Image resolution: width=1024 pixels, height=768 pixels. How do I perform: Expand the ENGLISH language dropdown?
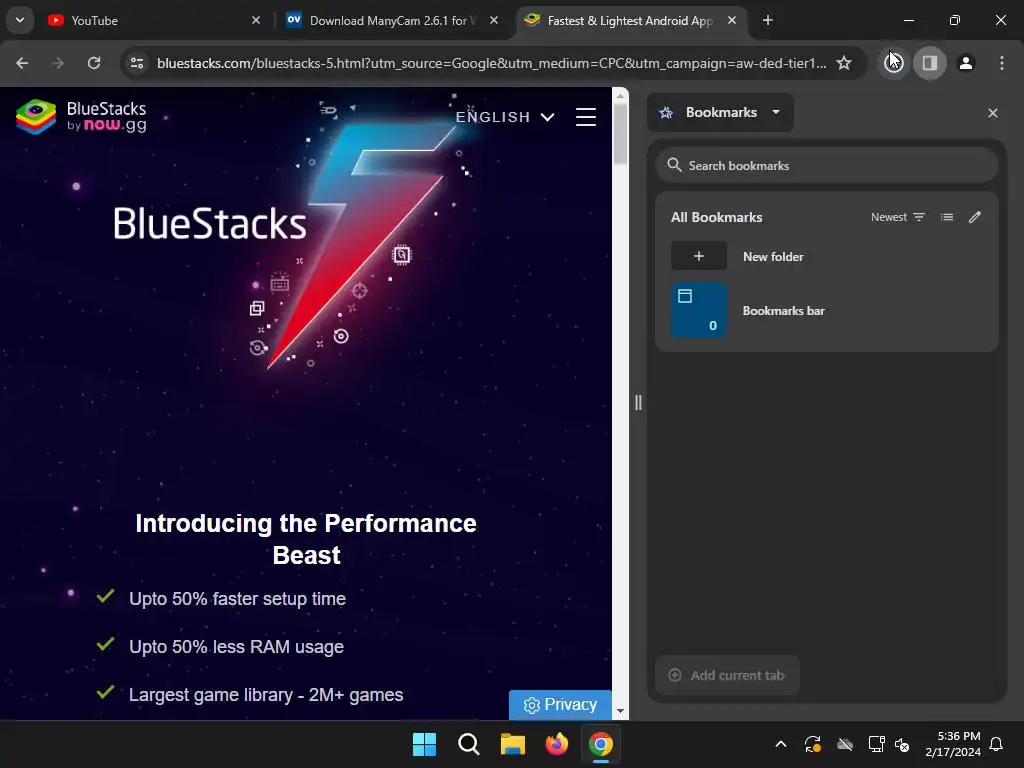coord(505,117)
